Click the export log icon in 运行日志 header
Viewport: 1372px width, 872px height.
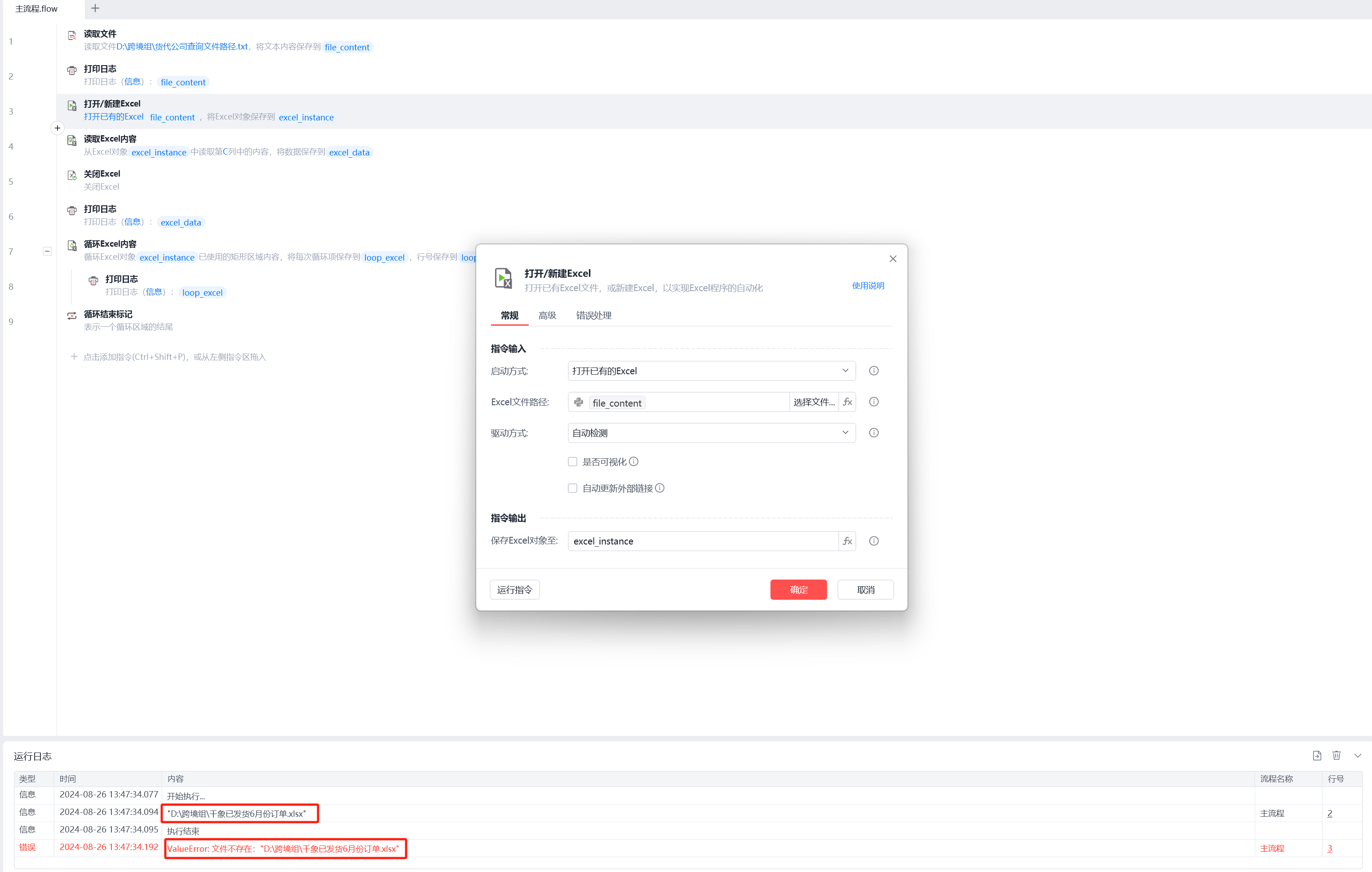(x=1317, y=756)
